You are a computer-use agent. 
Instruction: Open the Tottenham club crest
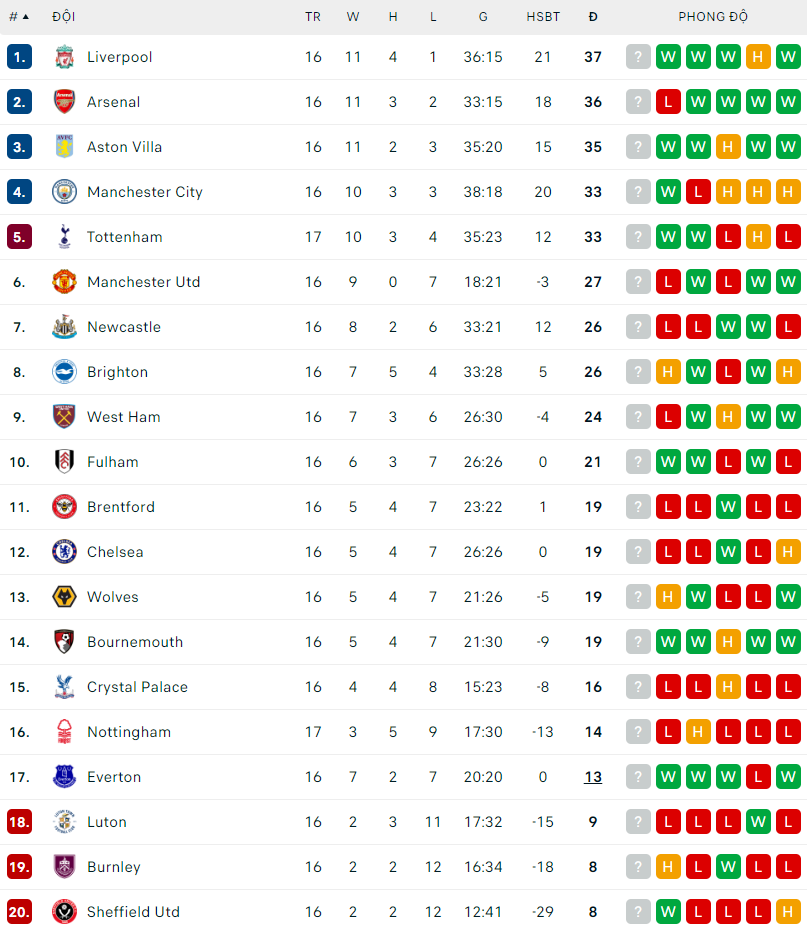pos(63,237)
